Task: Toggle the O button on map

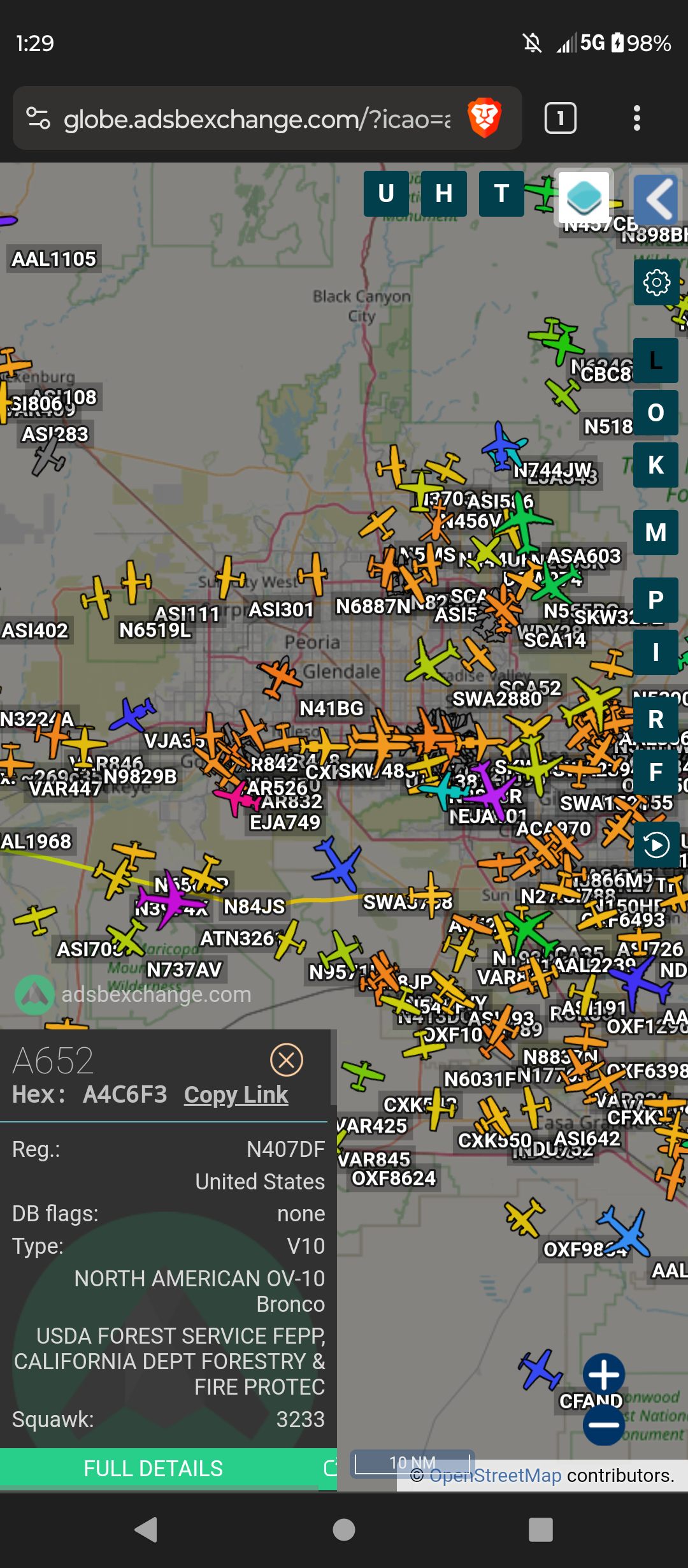Action: tap(656, 413)
